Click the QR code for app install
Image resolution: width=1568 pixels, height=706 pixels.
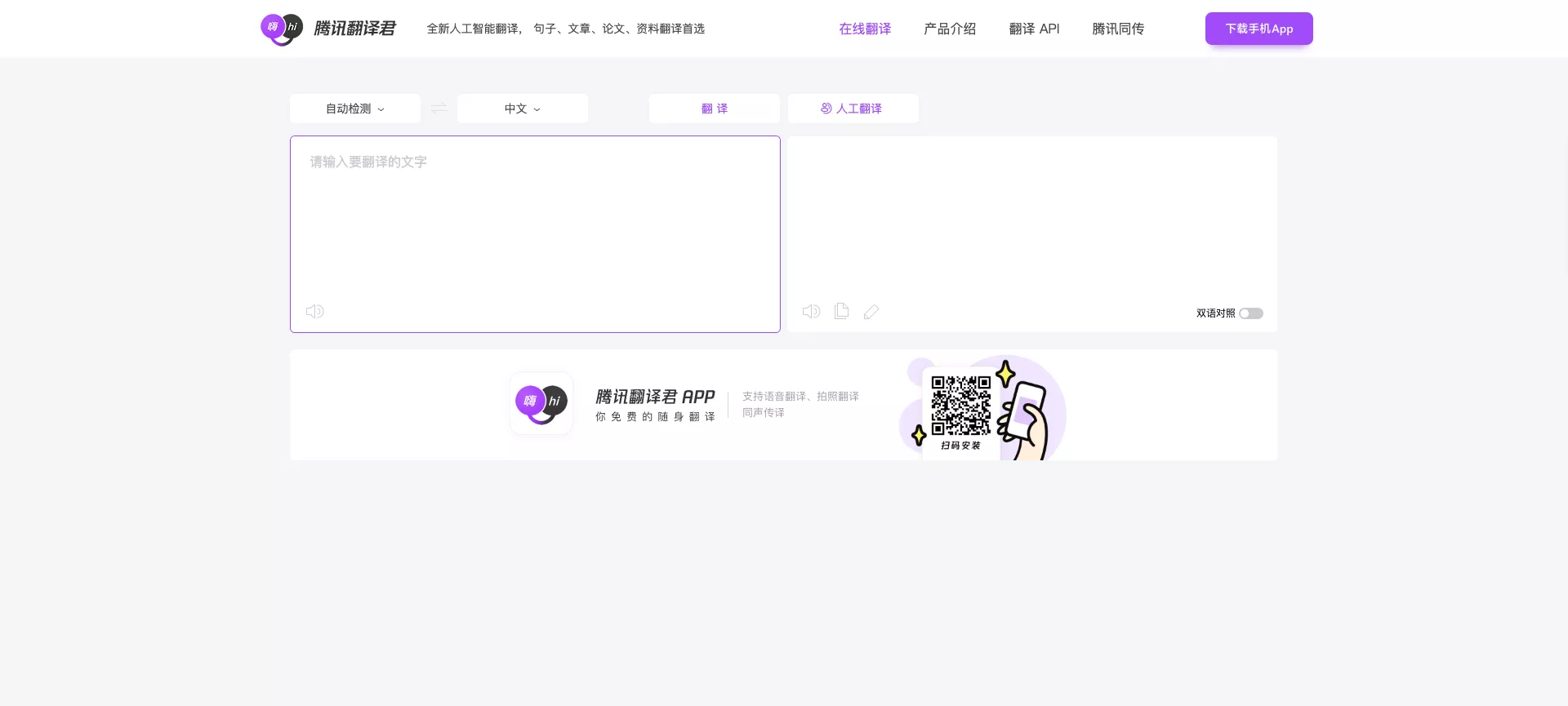tap(960, 406)
